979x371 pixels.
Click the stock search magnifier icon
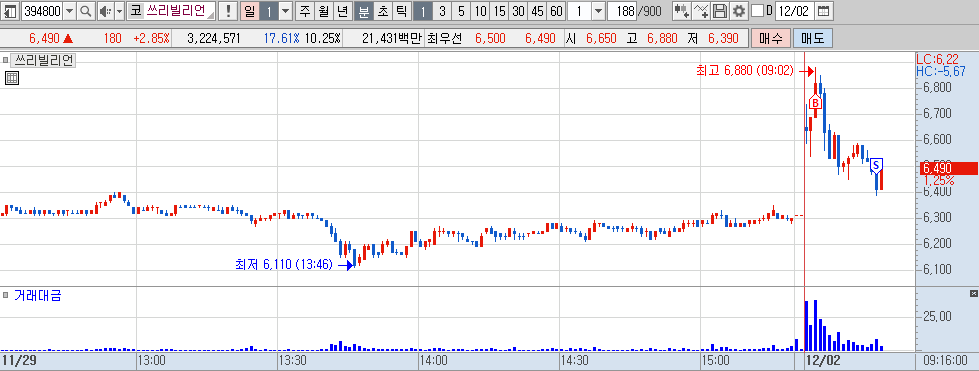pos(86,11)
